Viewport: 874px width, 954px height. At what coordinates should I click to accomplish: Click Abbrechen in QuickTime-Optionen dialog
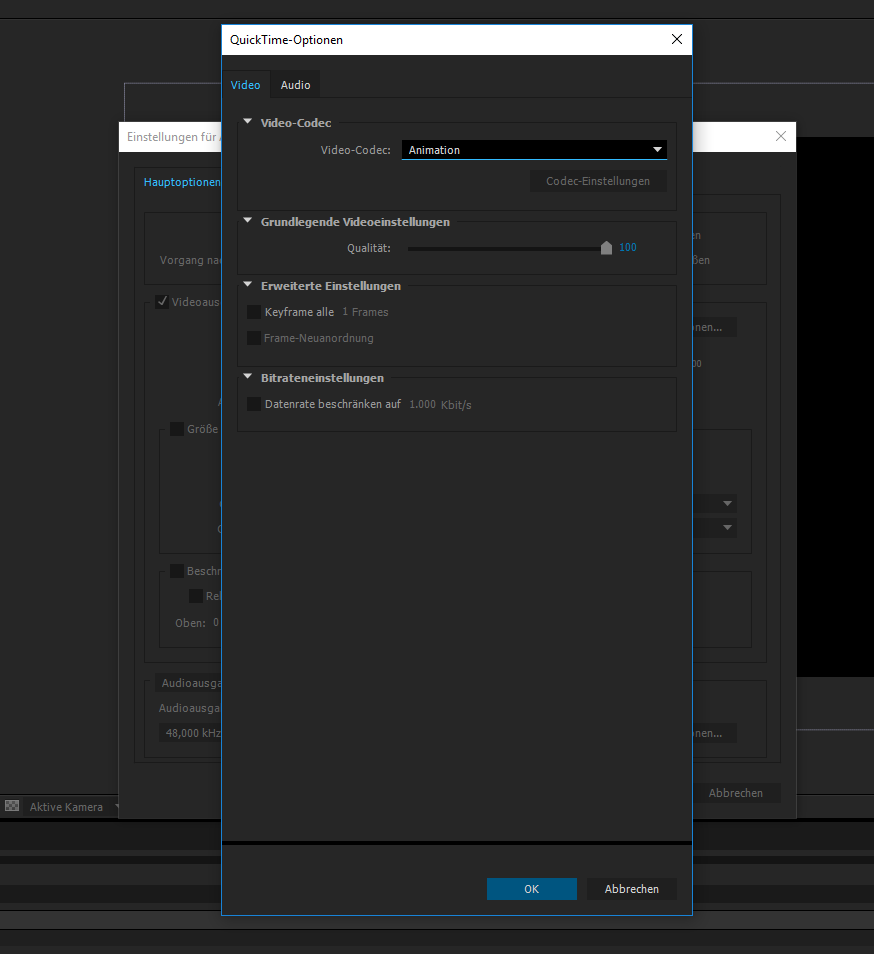coord(631,889)
